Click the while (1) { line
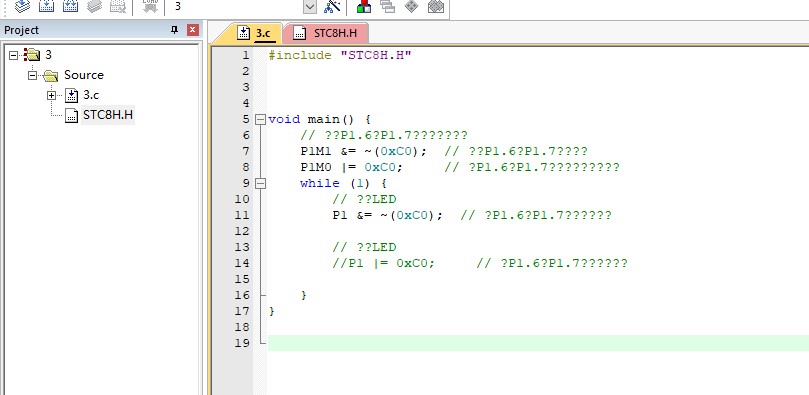This screenshot has height=395, width=809. pyautogui.click(x=343, y=184)
